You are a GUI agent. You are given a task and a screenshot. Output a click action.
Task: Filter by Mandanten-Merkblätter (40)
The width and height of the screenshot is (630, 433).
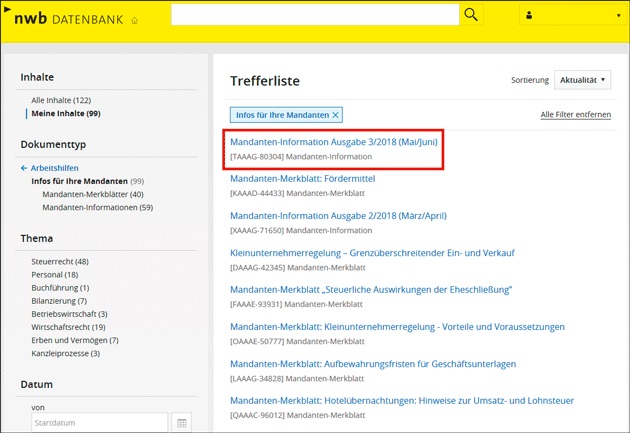coord(93,194)
